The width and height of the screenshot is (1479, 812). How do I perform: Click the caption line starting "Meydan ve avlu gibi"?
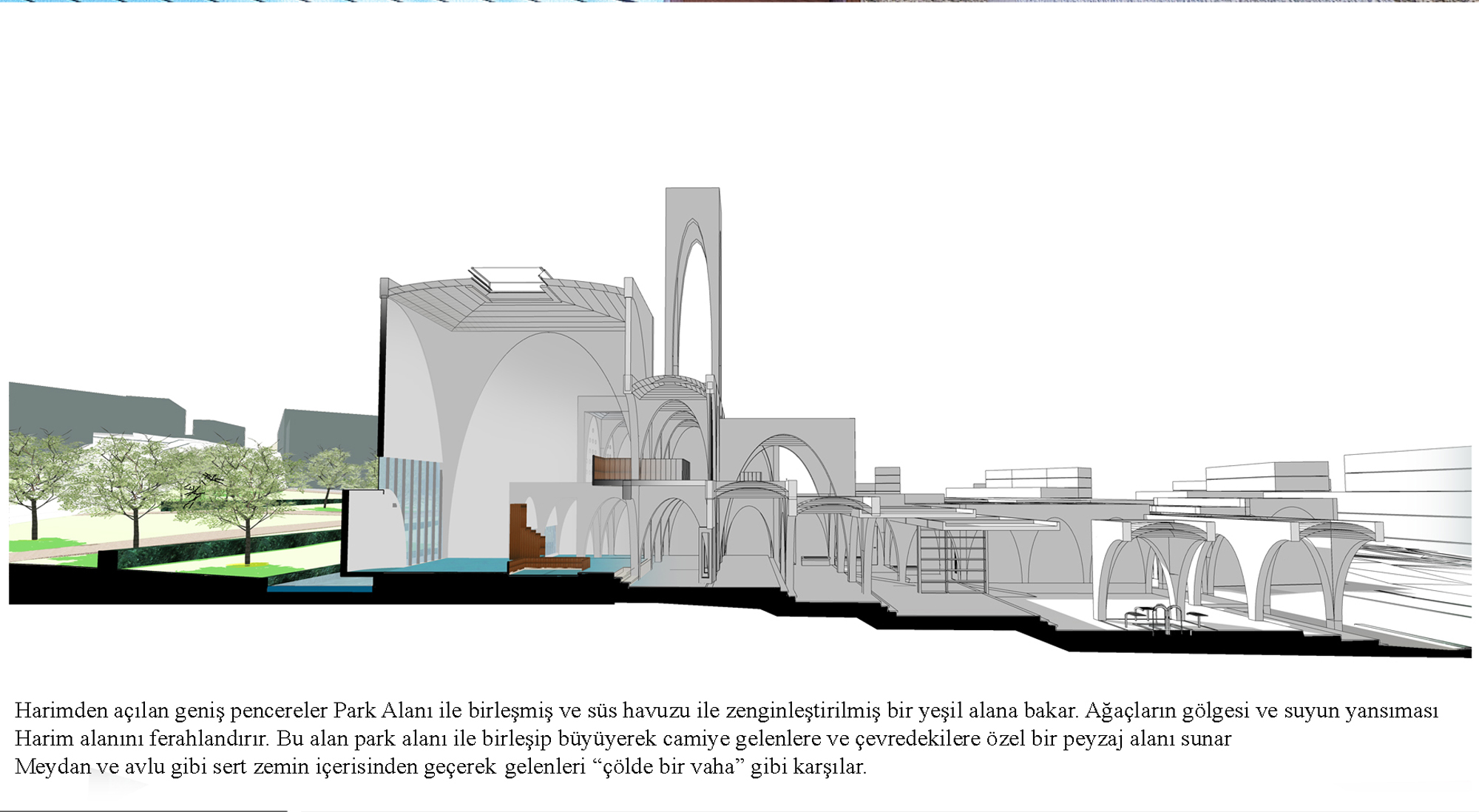click(440, 767)
